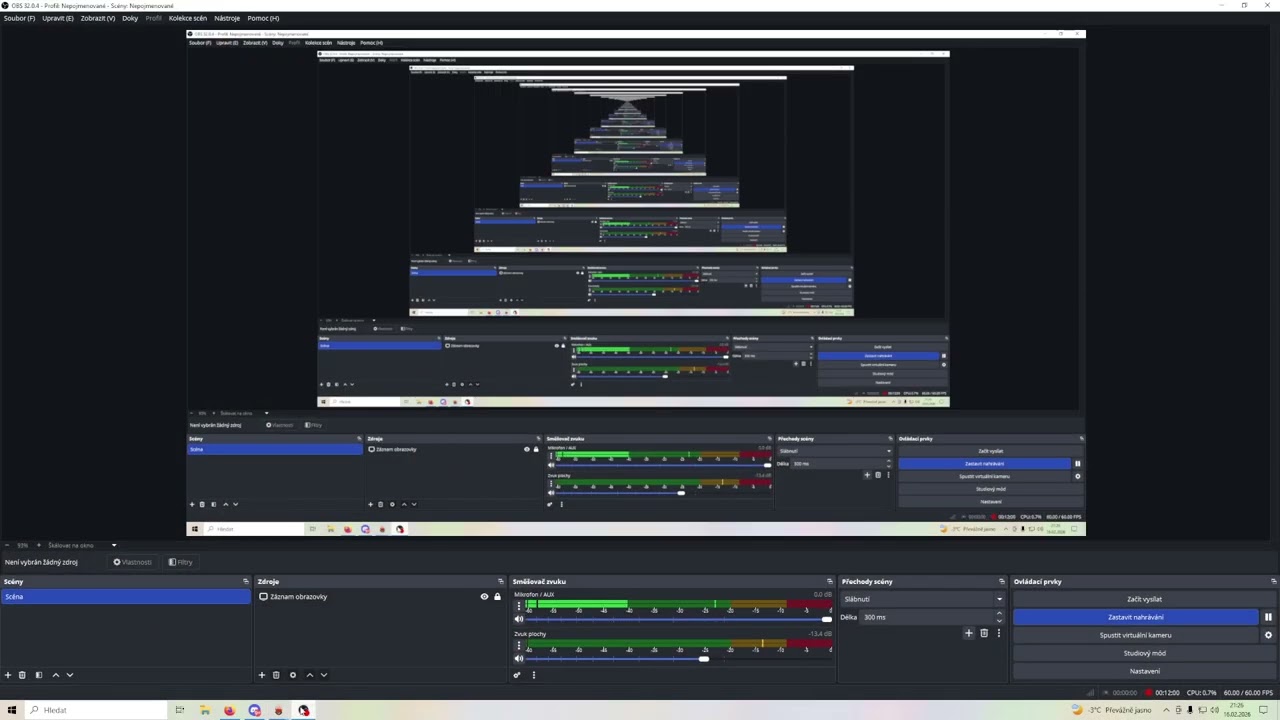This screenshot has height=720, width=1280.
Task: Stop recording with Zastavit nahrávání
Action: point(1135,617)
